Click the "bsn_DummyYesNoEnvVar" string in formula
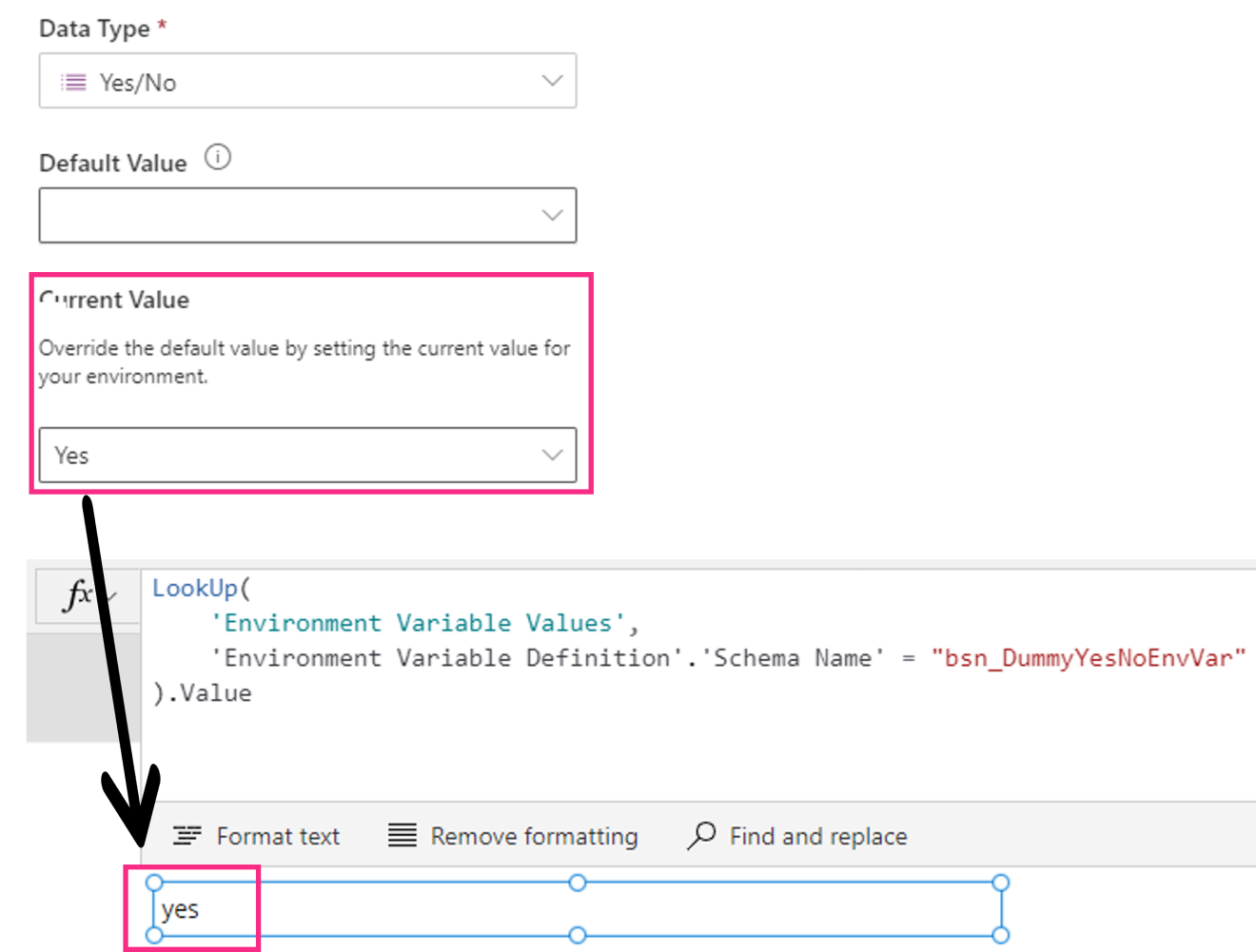The height and width of the screenshot is (952, 1256). (1088, 657)
